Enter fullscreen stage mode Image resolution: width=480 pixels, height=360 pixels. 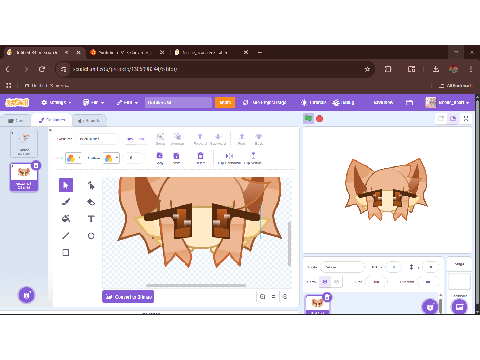(466, 118)
